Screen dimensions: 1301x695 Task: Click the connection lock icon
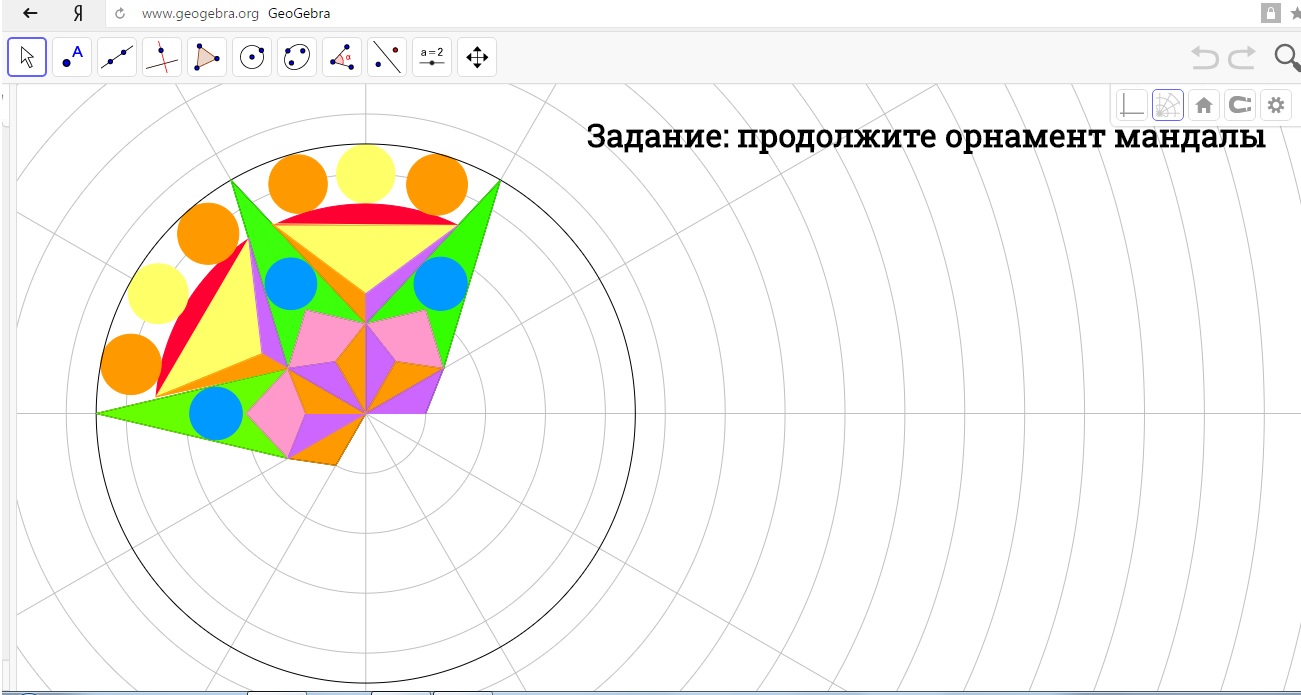pos(1271,13)
